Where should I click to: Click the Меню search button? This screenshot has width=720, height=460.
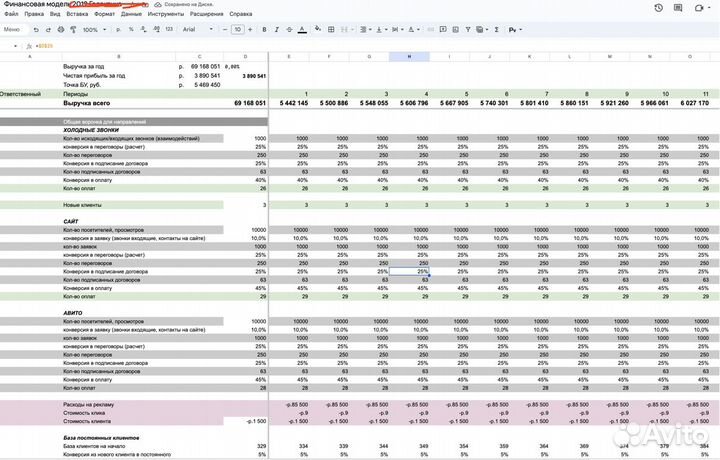(x=14, y=30)
